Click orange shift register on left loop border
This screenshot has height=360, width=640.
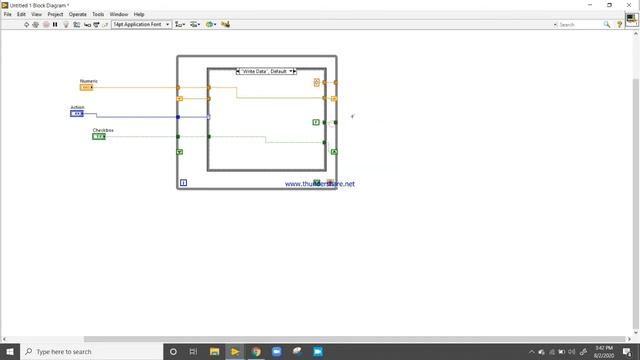pos(180,98)
